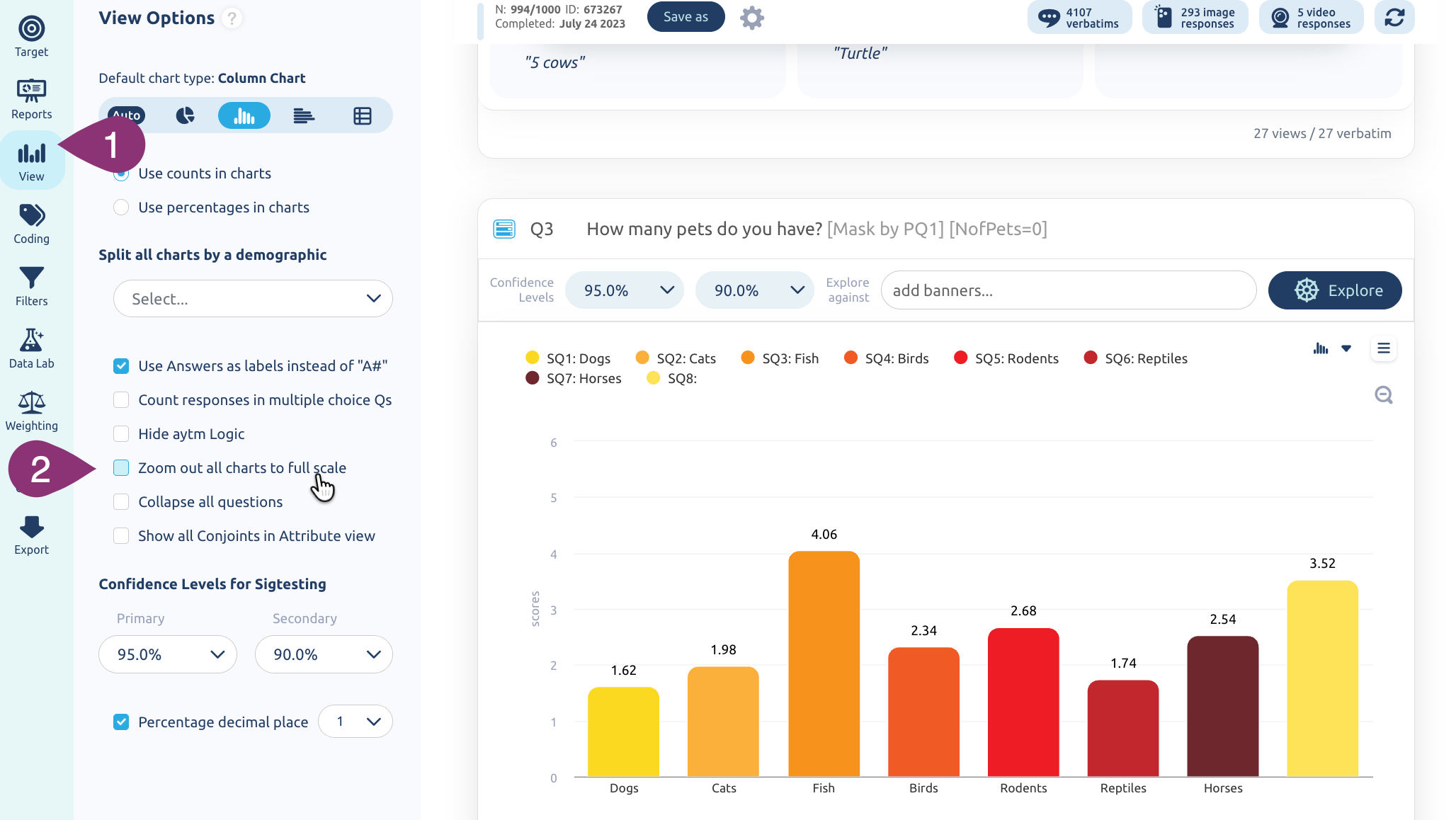Open the Weighting sidebar section
1456x820 pixels.
point(31,411)
